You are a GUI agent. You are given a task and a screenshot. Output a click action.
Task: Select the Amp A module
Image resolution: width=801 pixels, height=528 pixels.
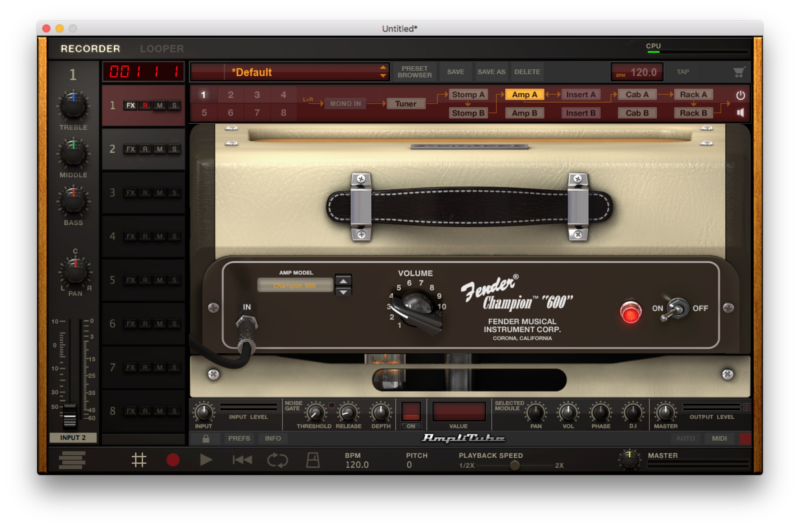pyautogui.click(x=525, y=94)
